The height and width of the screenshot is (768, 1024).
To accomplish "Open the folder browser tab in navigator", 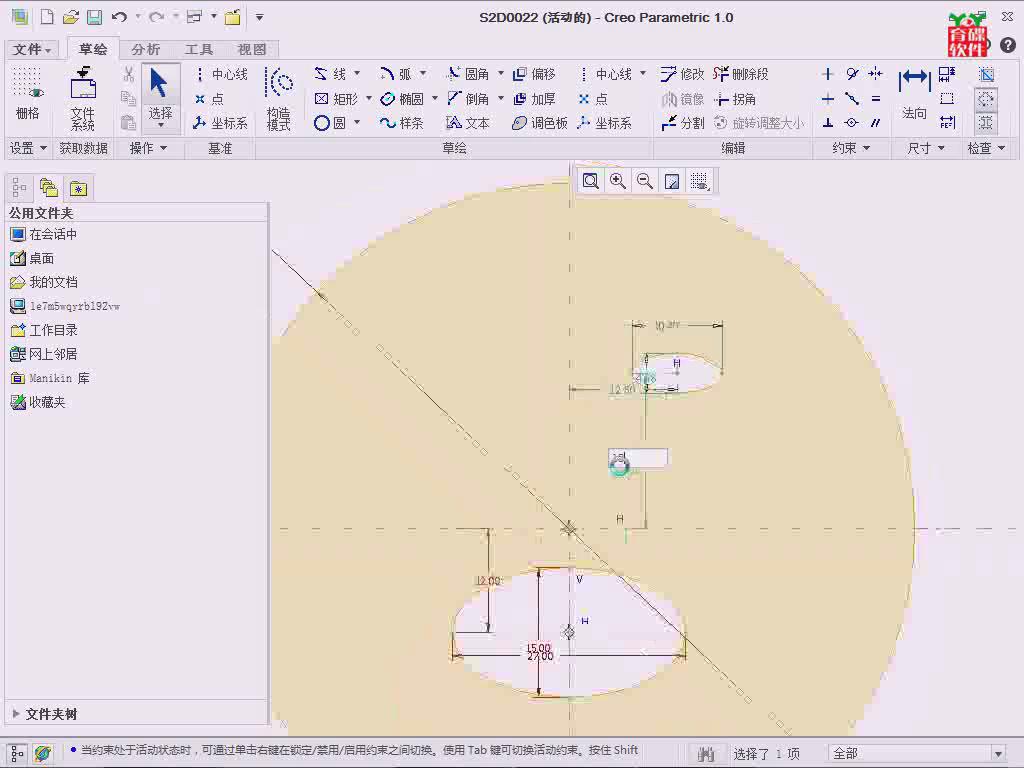I will pyautogui.click(x=48, y=188).
